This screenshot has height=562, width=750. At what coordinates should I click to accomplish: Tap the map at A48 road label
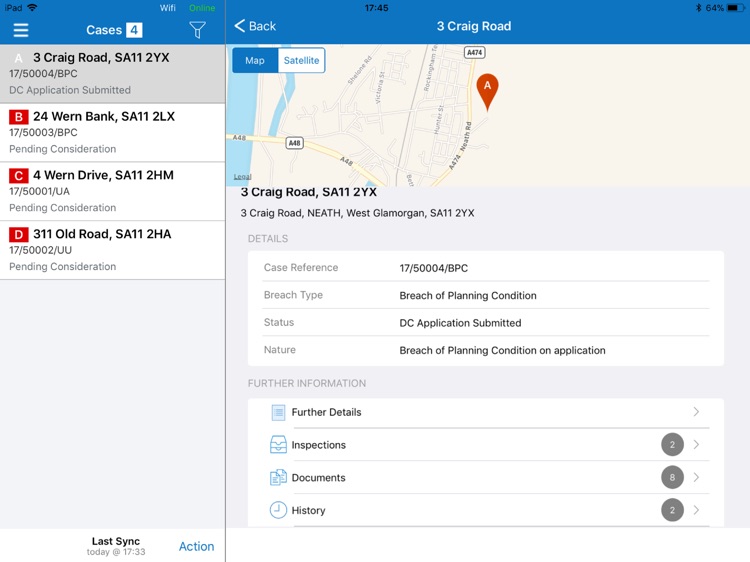pyautogui.click(x=295, y=143)
